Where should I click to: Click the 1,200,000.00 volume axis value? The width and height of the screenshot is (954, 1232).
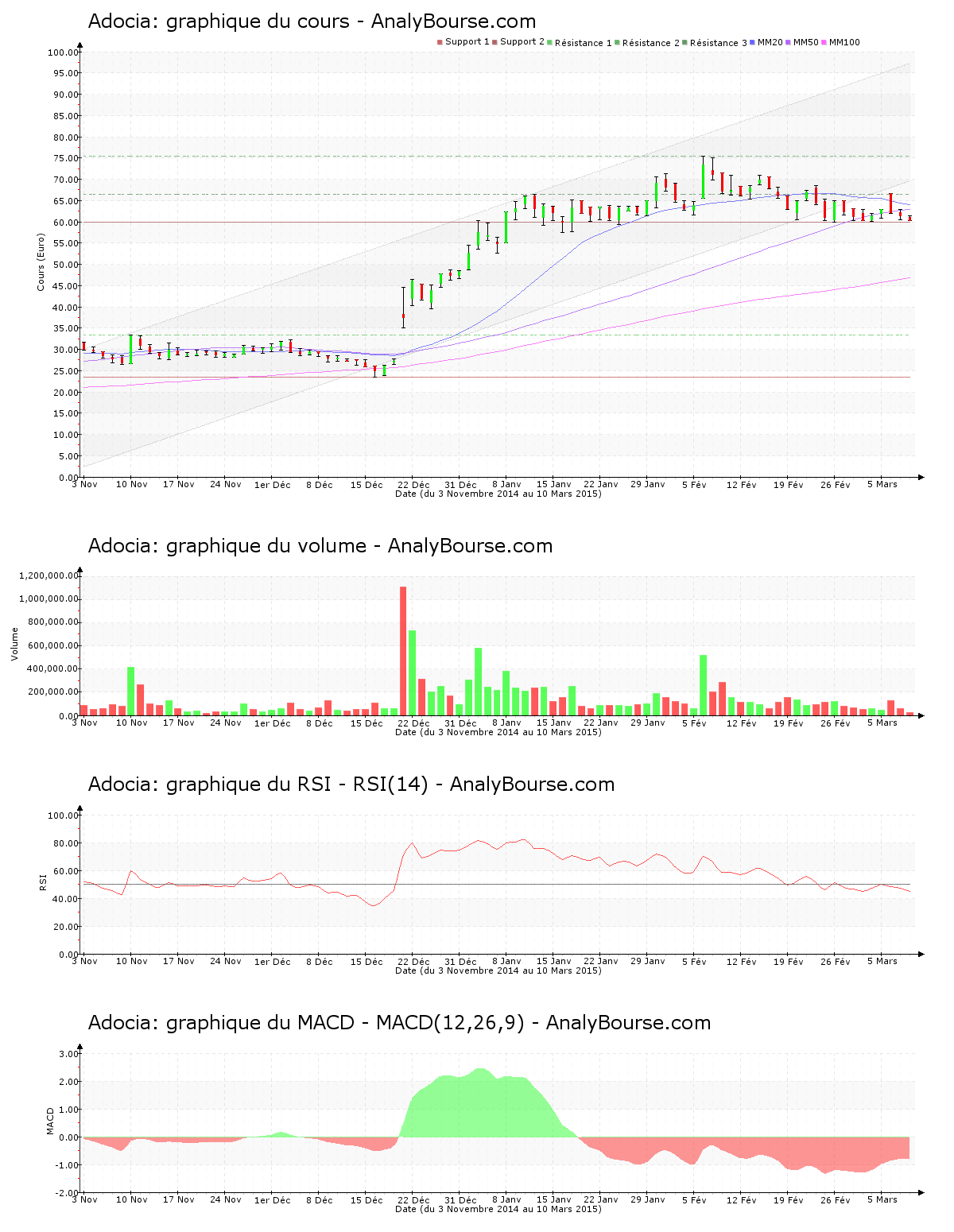point(50,575)
